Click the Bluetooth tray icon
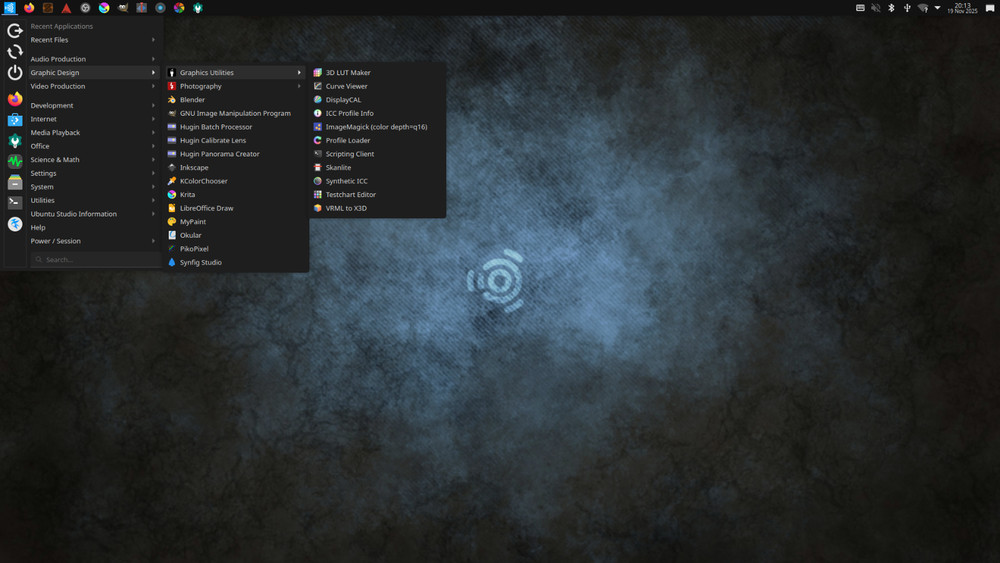 891,8
